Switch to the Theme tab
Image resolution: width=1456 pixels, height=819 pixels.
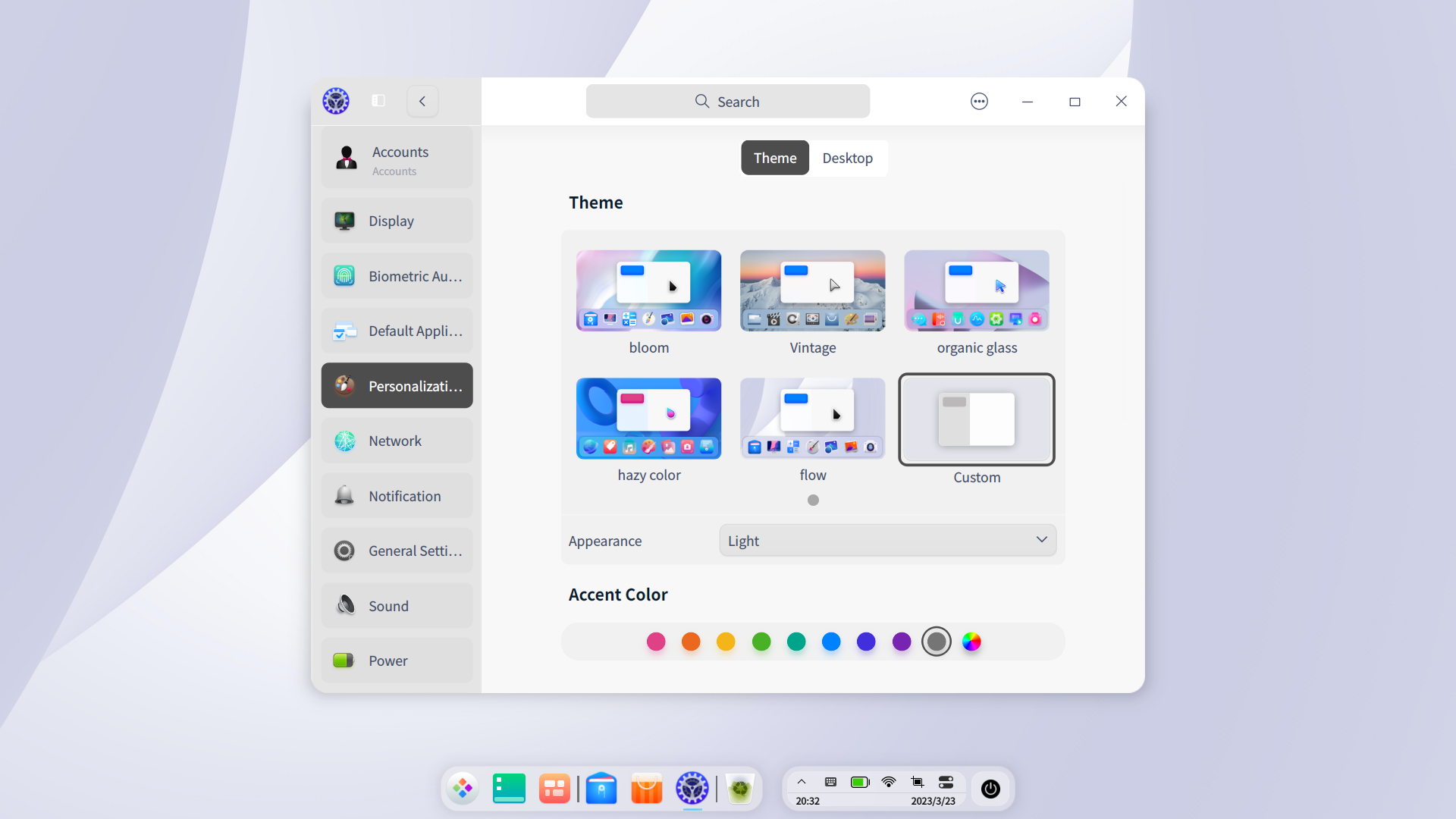(774, 158)
